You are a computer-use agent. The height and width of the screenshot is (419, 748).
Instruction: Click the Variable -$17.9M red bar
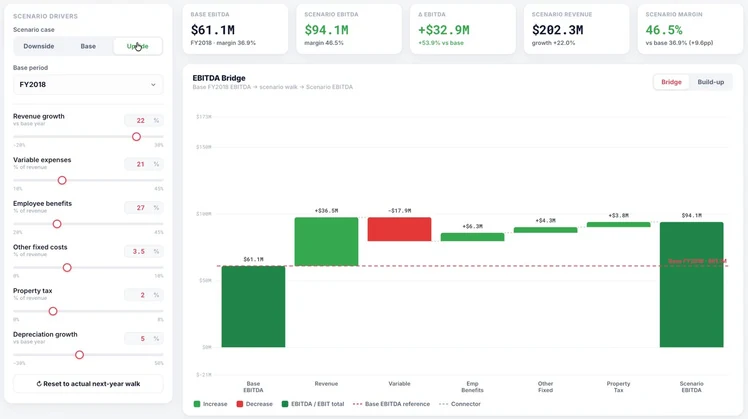coord(399,229)
